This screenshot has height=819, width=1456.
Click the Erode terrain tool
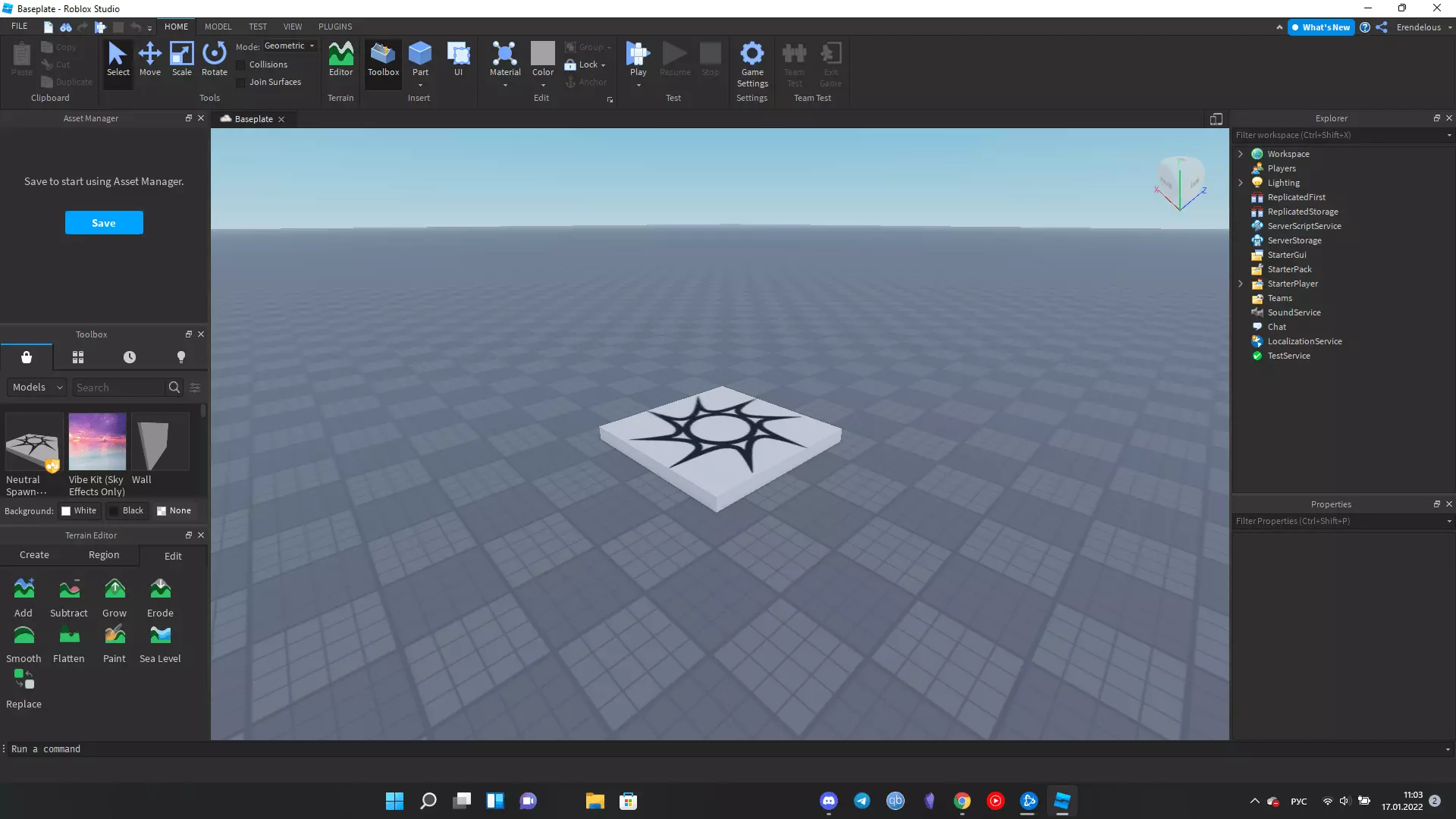(159, 598)
